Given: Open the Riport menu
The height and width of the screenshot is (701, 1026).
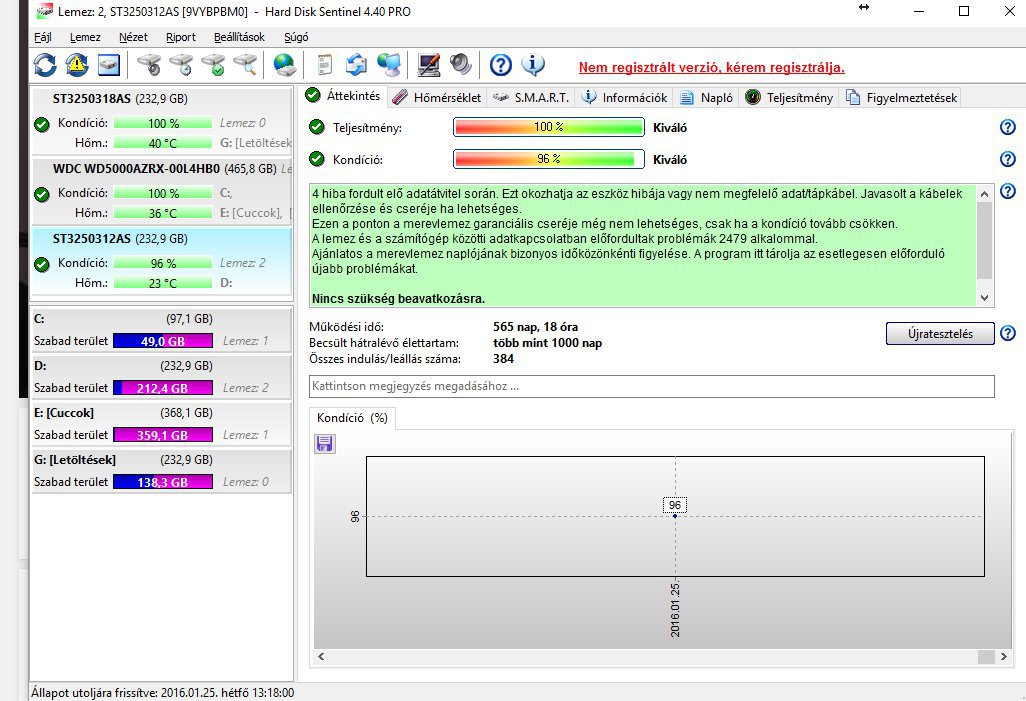Looking at the screenshot, I should click(x=181, y=37).
